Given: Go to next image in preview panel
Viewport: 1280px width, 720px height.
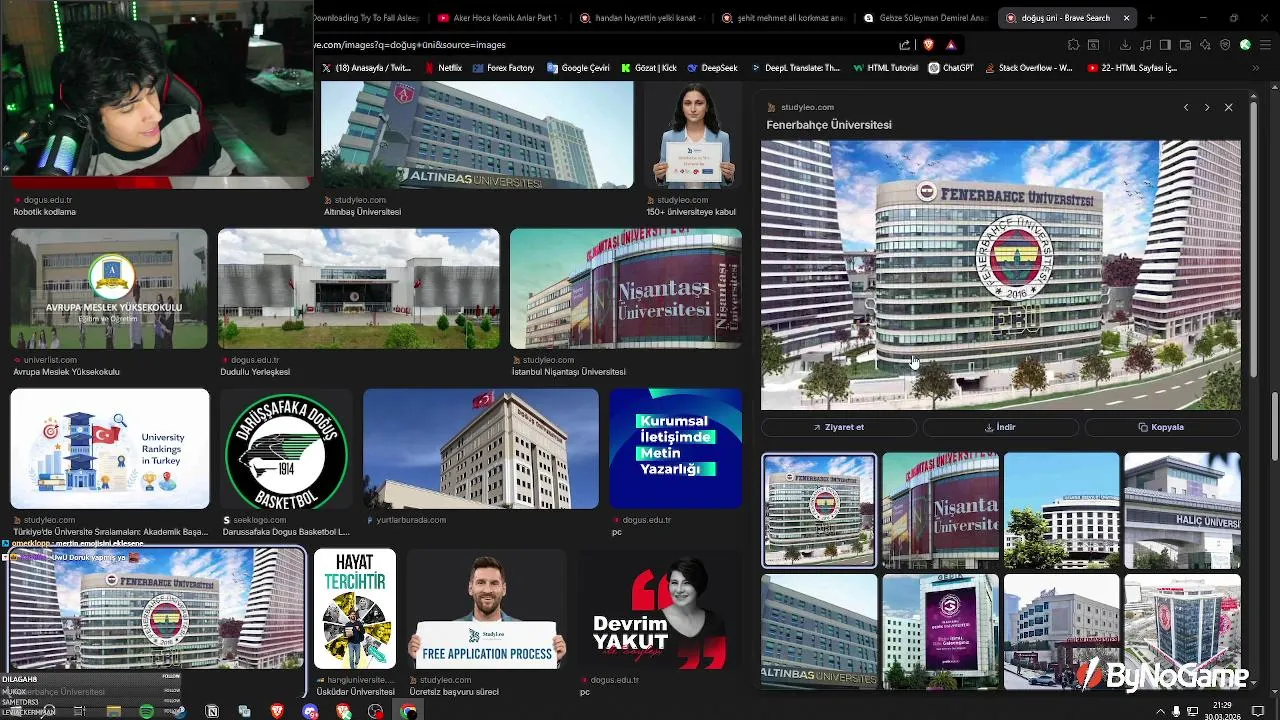Looking at the screenshot, I should pyautogui.click(x=1207, y=107).
